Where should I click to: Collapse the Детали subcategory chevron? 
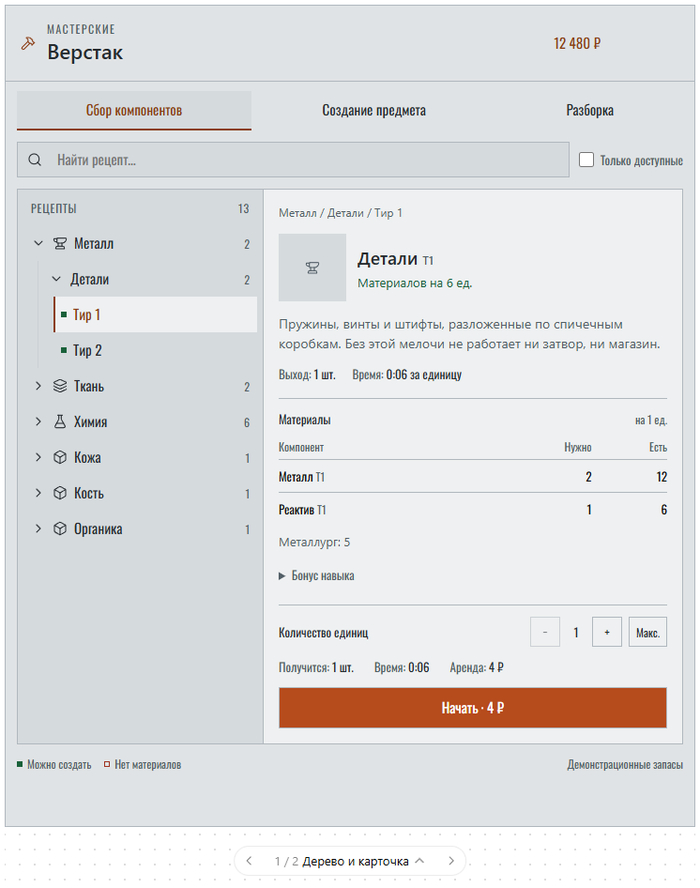click(56, 279)
